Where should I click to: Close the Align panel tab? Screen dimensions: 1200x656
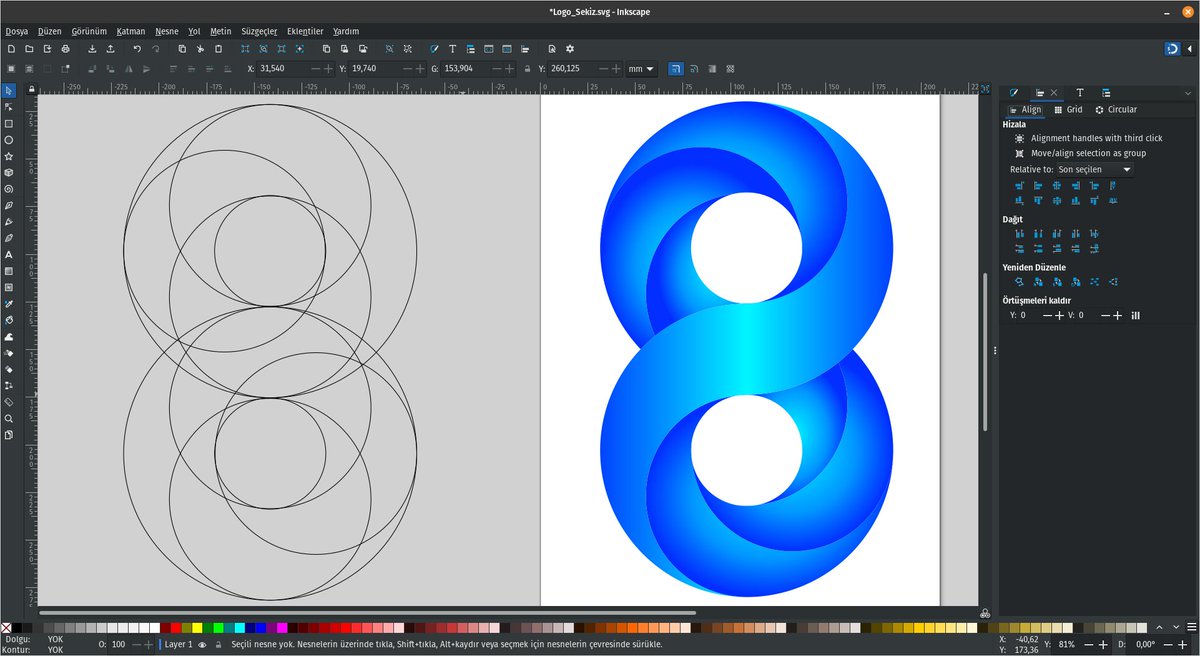[1053, 92]
